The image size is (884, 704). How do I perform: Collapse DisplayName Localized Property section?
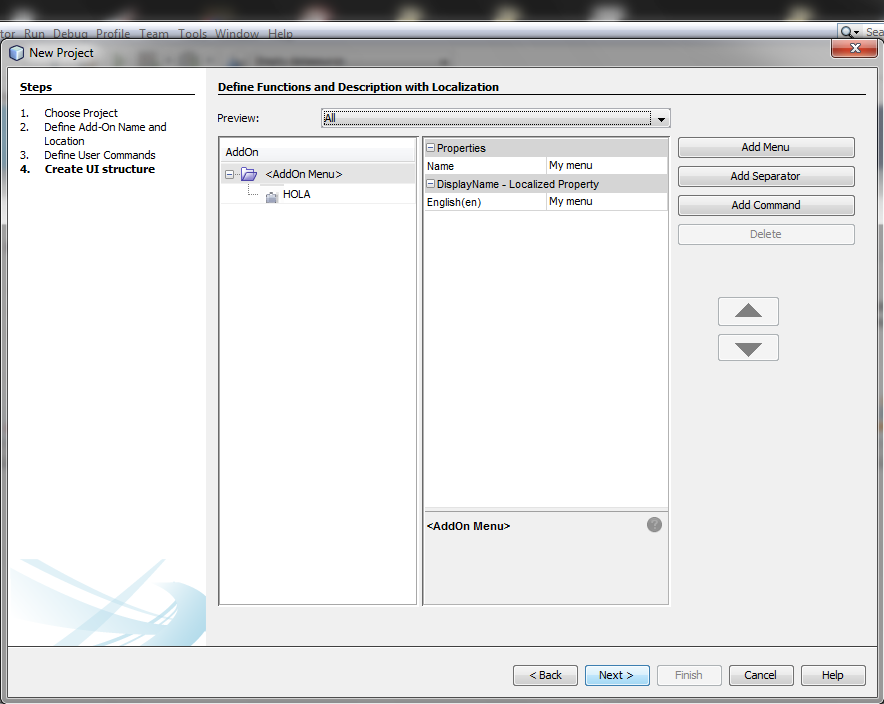coord(431,184)
